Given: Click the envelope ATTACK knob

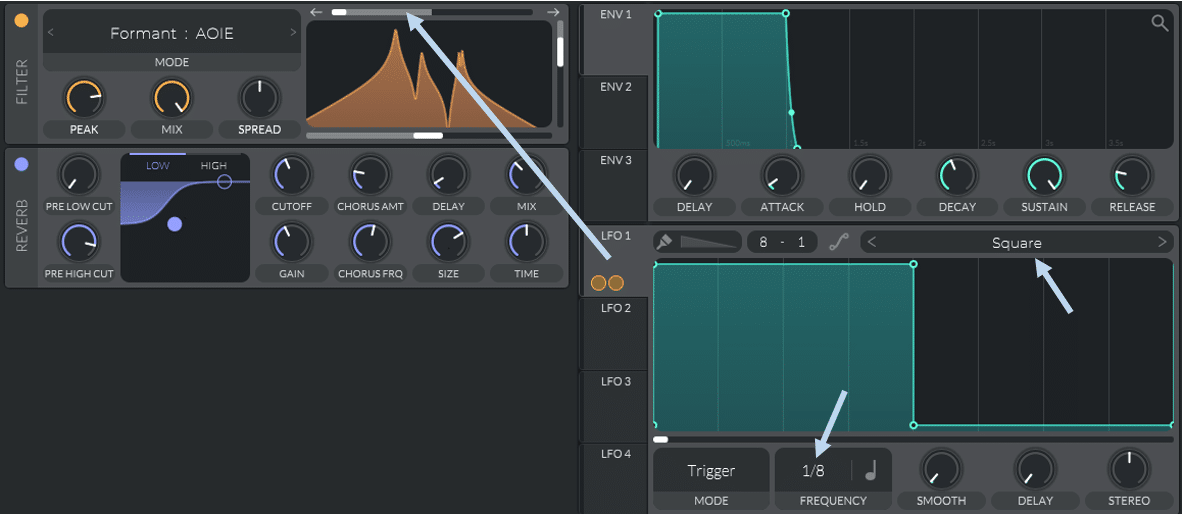Looking at the screenshot, I should coord(783,176).
